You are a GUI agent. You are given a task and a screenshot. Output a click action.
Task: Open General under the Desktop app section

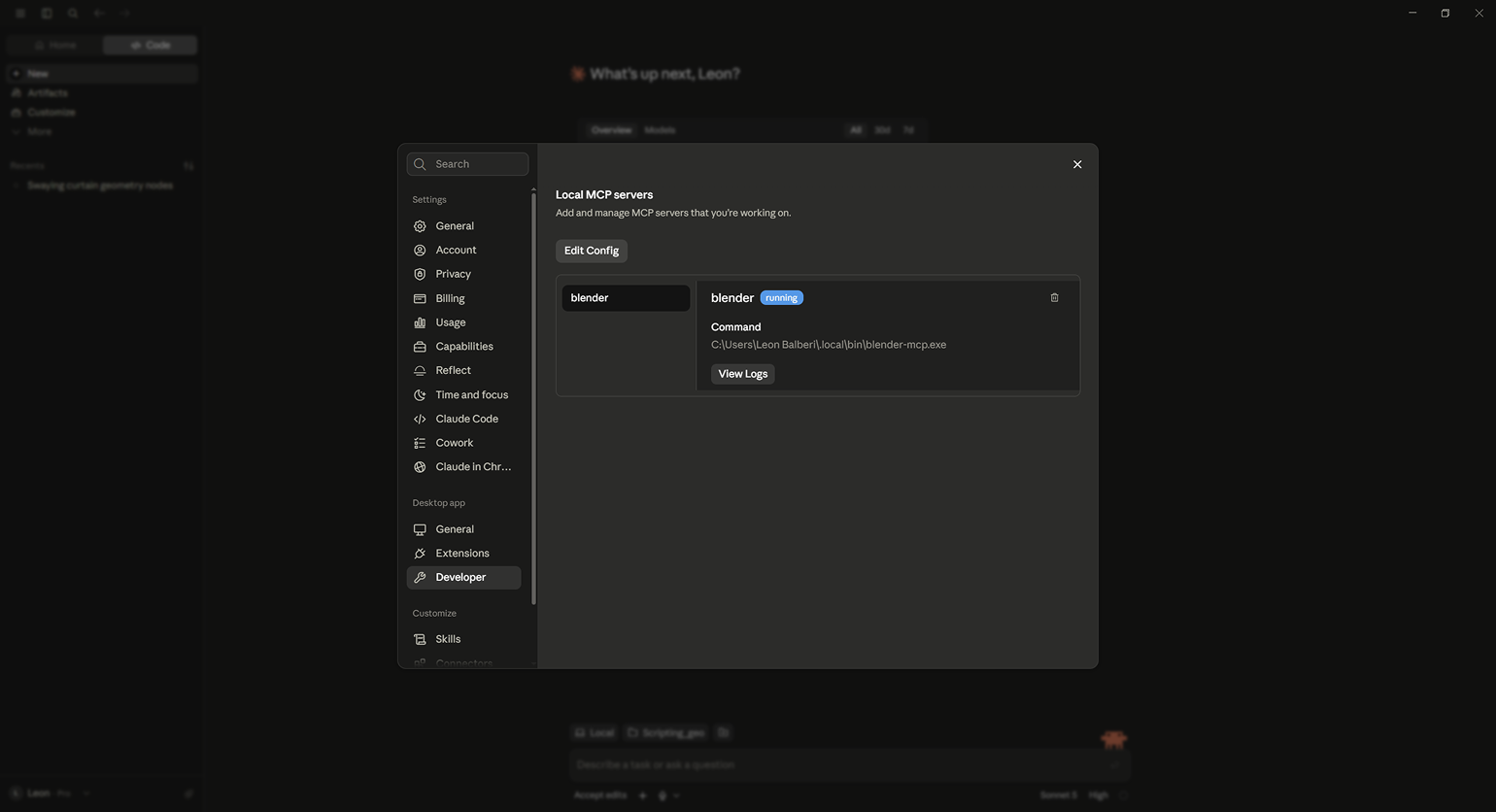click(x=464, y=529)
